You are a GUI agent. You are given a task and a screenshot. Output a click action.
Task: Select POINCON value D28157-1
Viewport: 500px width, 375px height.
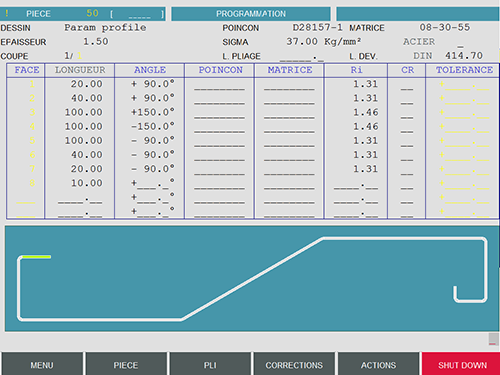(x=317, y=27)
